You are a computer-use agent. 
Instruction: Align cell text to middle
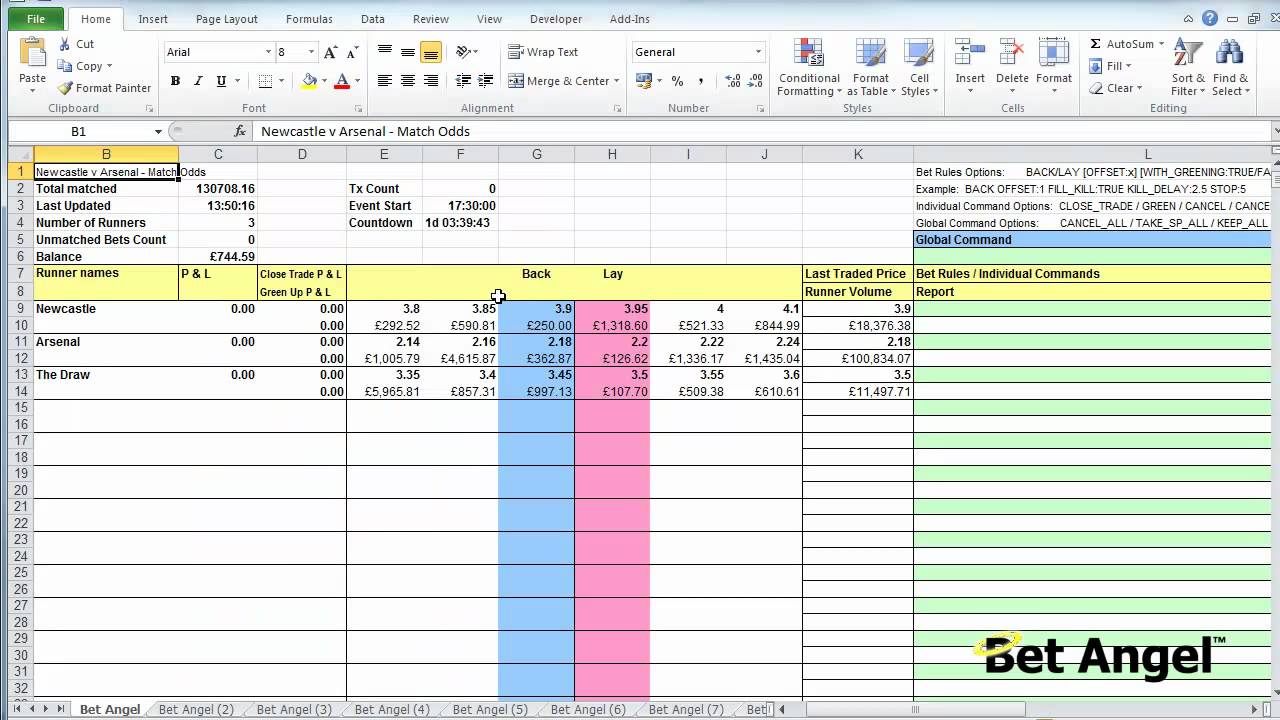click(407, 52)
